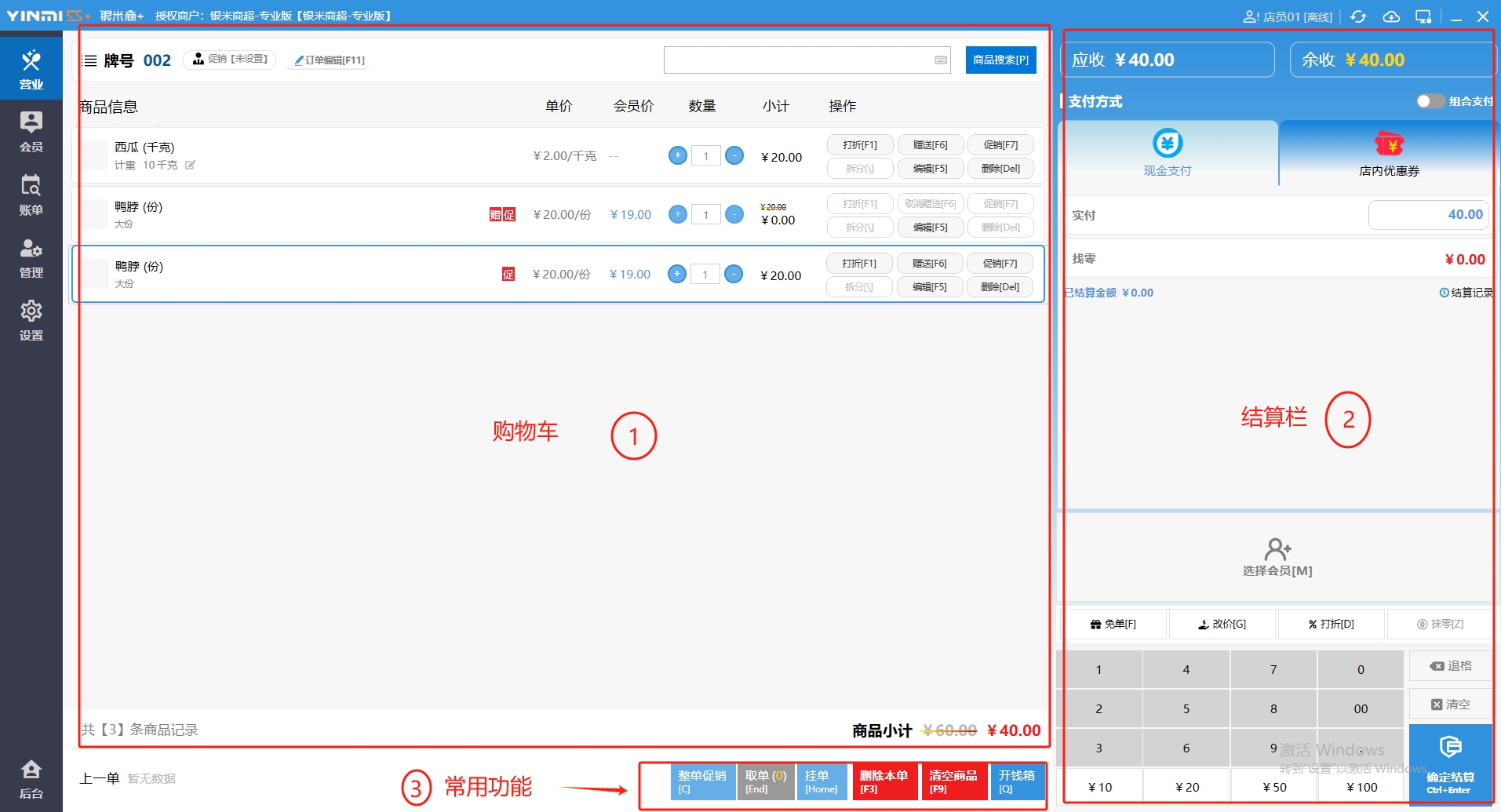Click the cloud download icon in title bar
The image size is (1501, 812).
1391,16
